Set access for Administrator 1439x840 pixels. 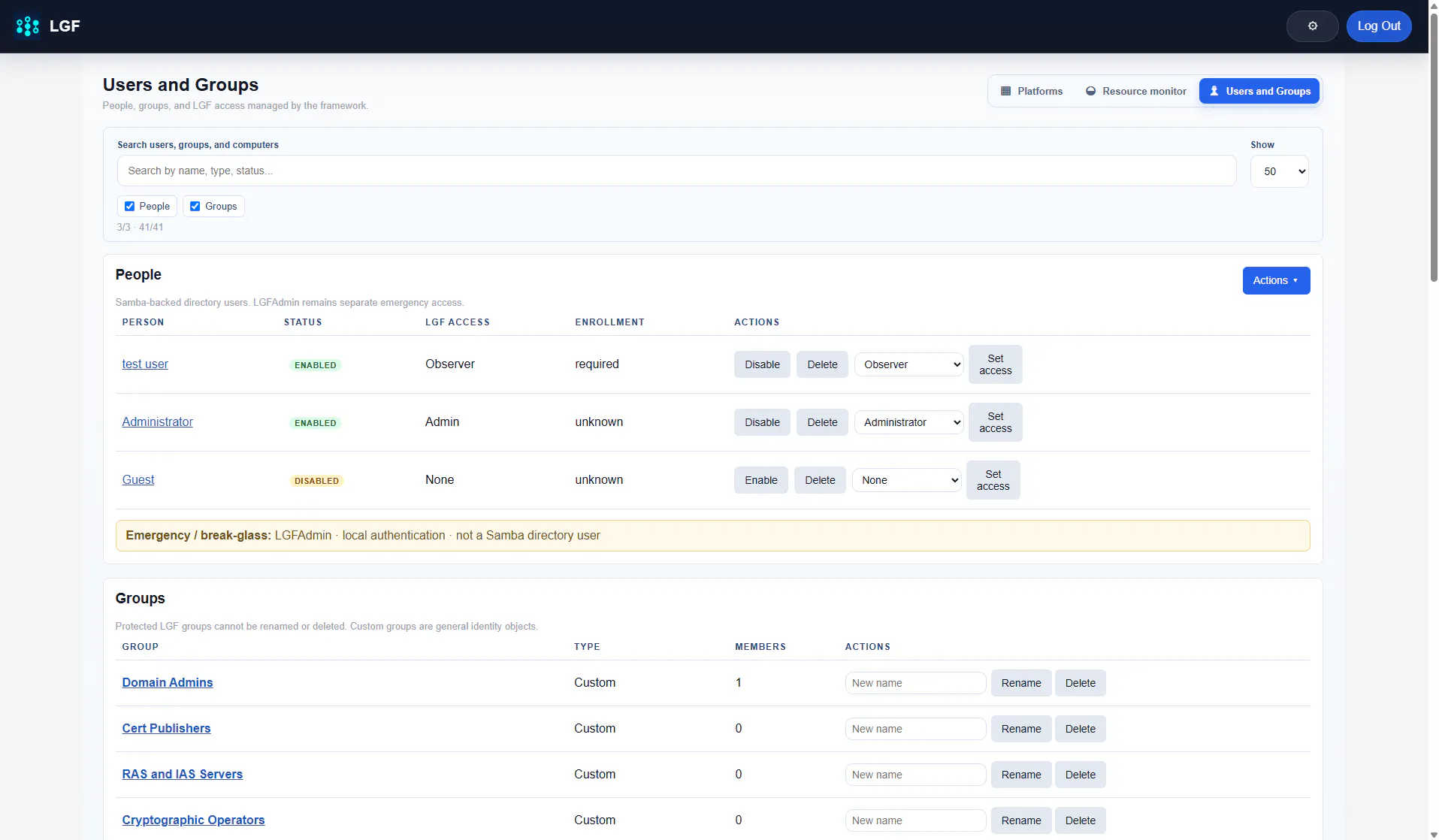coord(995,422)
